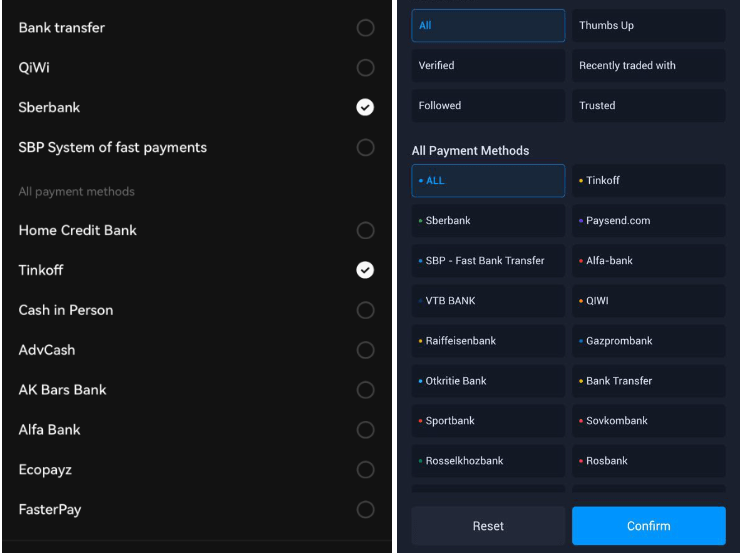Image resolution: width=741 pixels, height=553 pixels.
Task: Select the Paysend.com payment chip
Action: [648, 221]
